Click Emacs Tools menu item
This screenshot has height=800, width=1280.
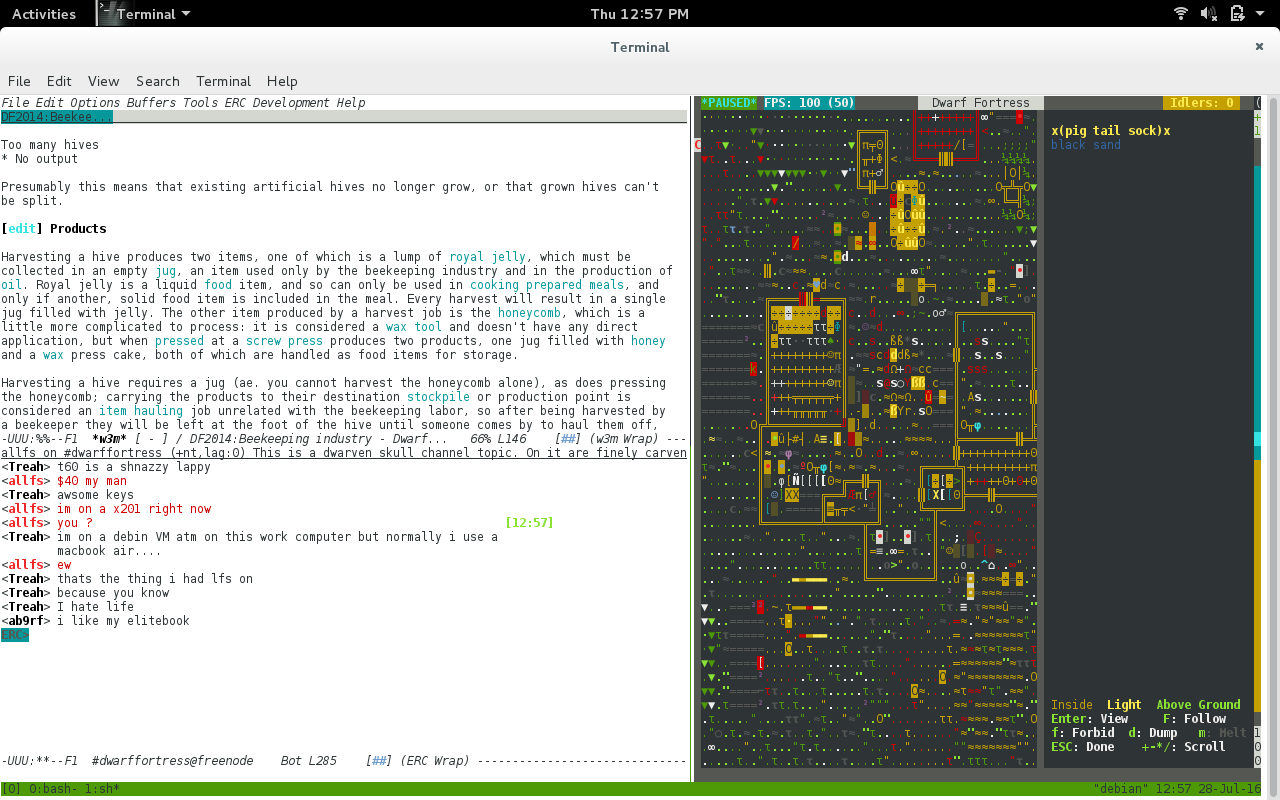(x=200, y=103)
